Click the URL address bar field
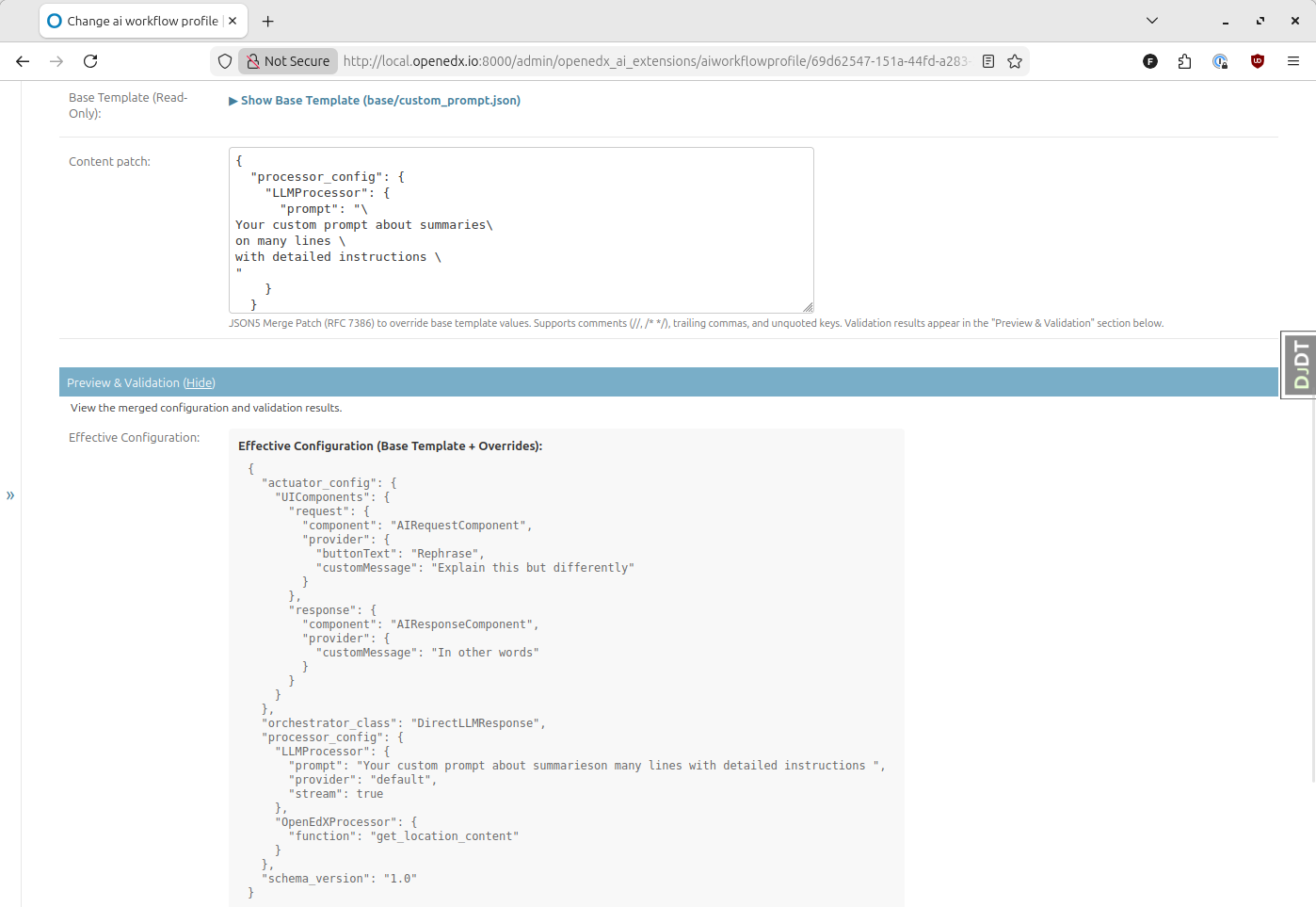The image size is (1316, 907). [655, 61]
